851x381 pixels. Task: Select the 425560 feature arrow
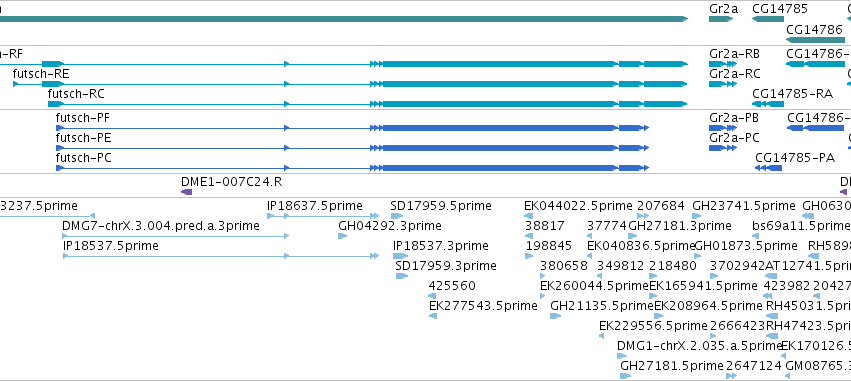pos(432,296)
